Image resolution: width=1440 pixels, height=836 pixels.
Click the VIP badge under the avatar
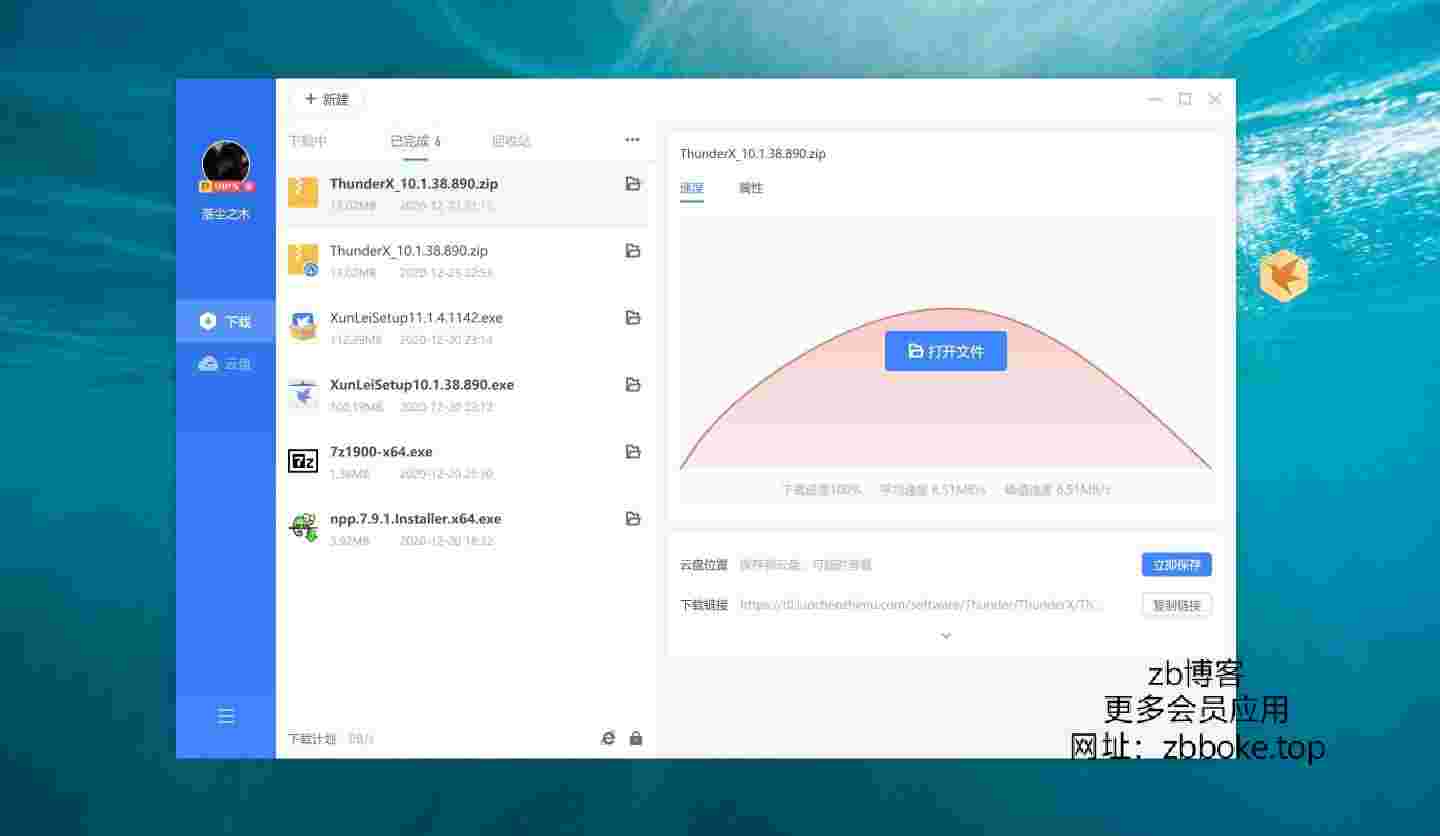[227, 186]
